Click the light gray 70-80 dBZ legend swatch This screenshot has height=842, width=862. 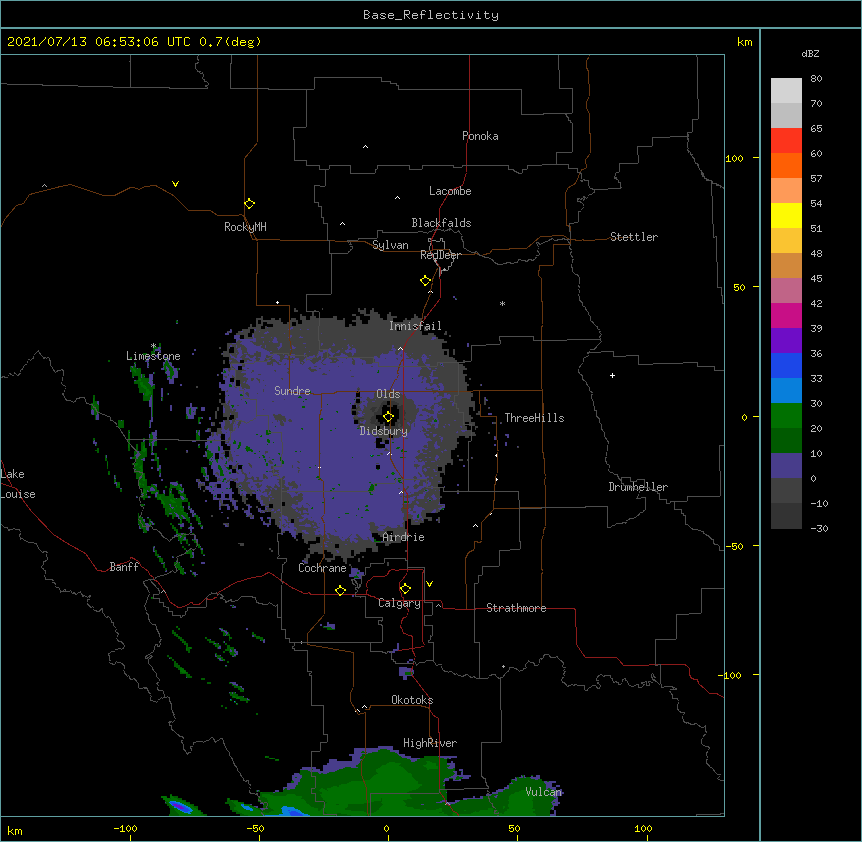click(786, 91)
